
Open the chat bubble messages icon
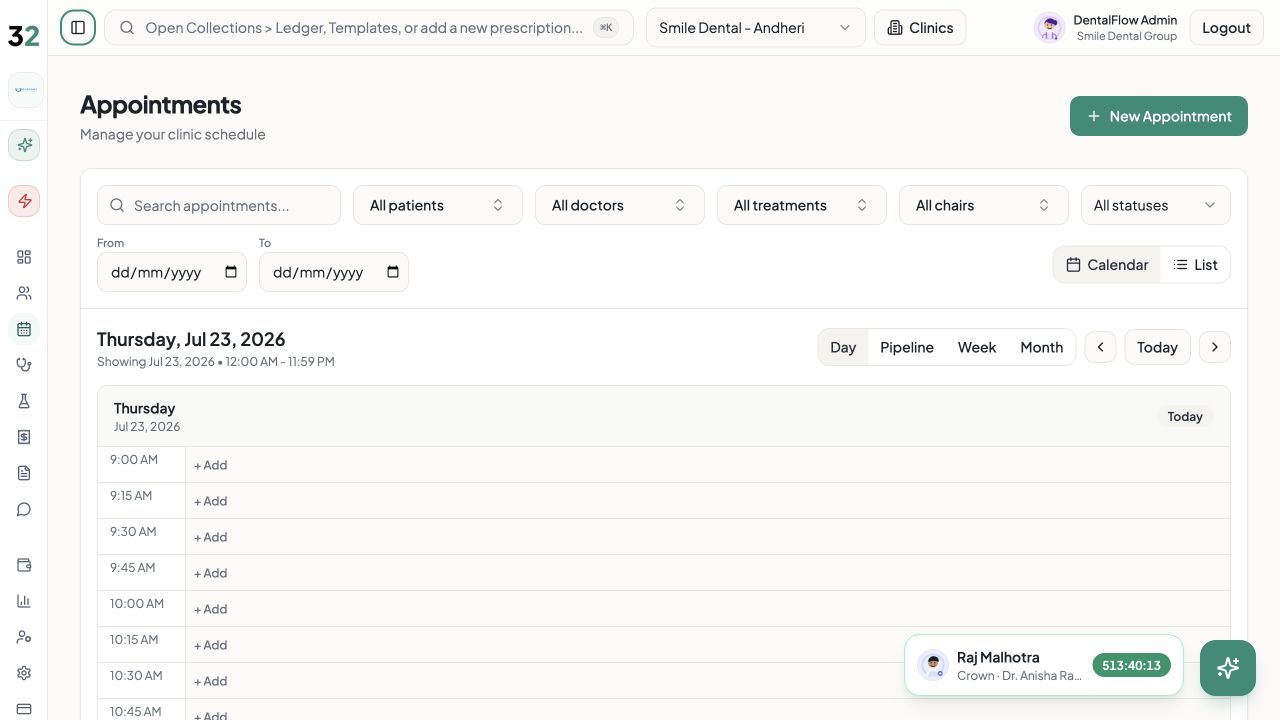pyautogui.click(x=24, y=509)
